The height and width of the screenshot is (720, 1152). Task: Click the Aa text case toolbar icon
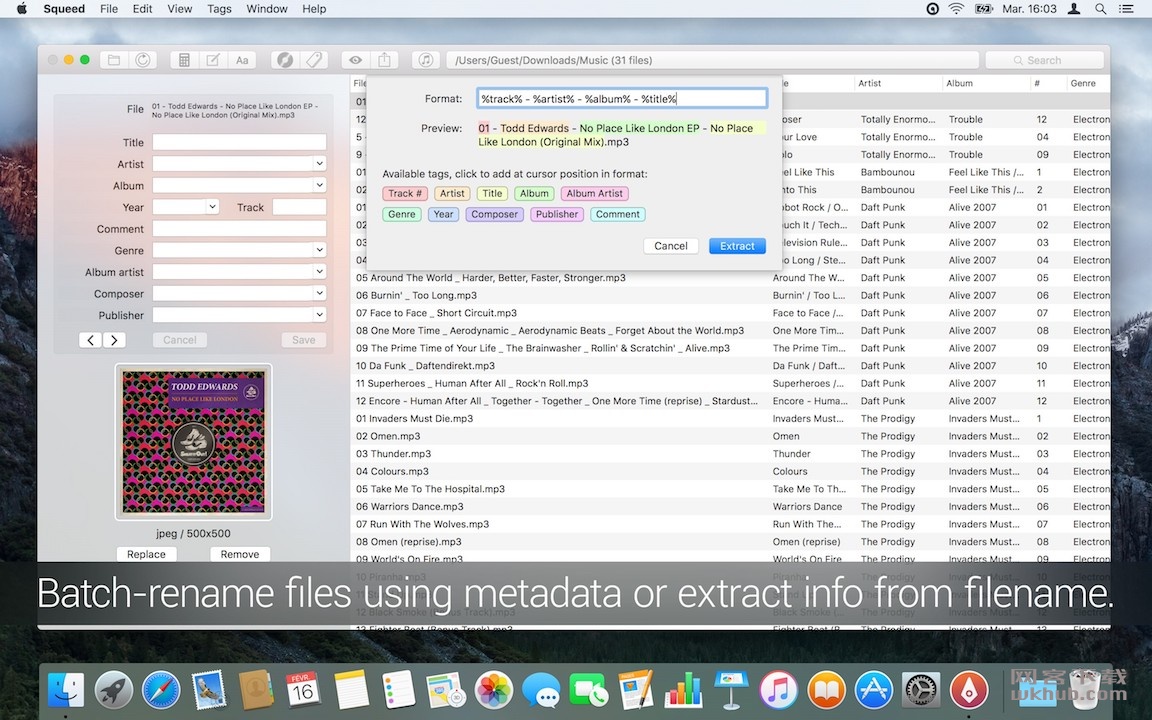point(242,60)
